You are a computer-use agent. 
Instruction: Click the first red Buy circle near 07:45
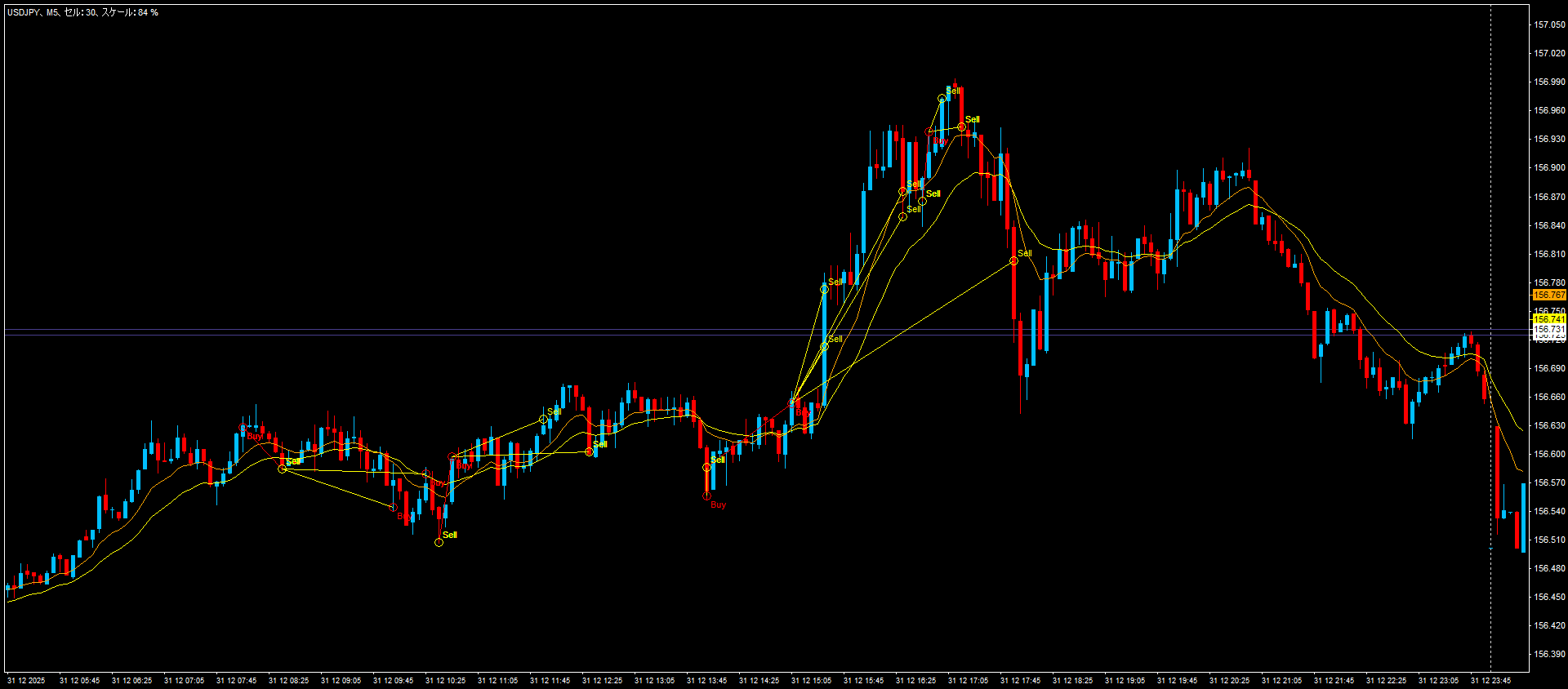[x=243, y=428]
